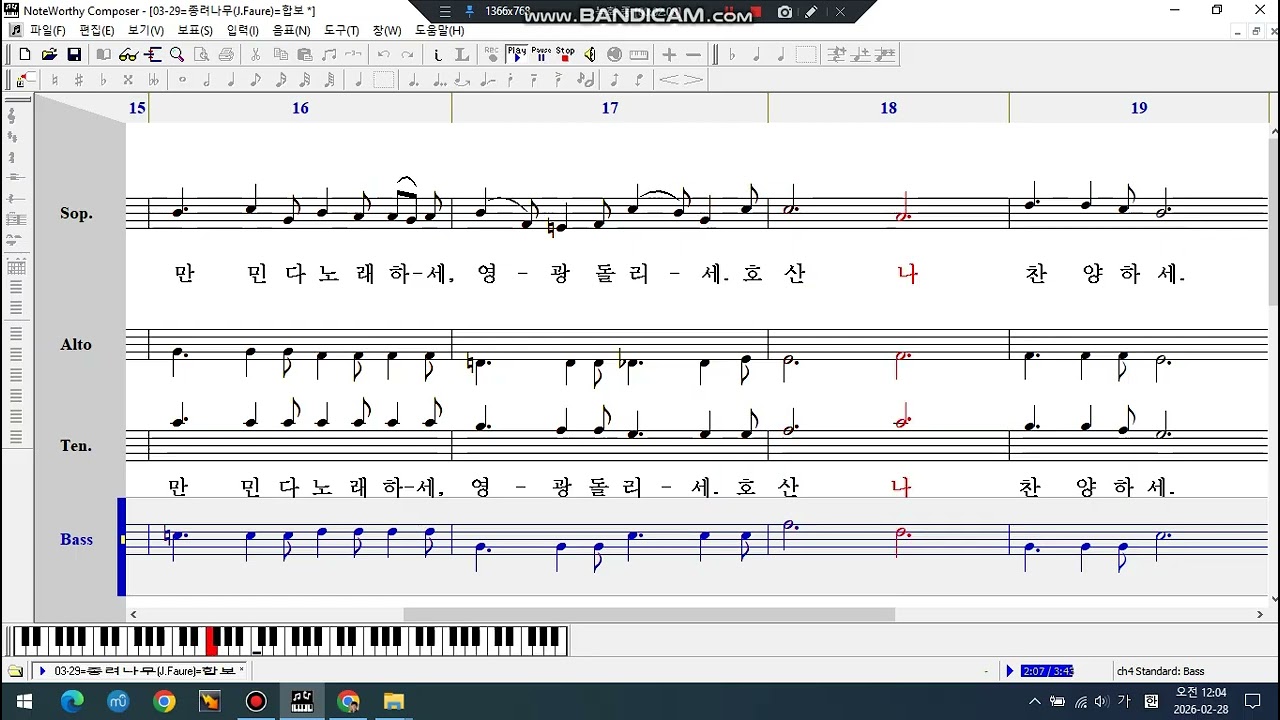Open print preview icon
This screenshot has height=720, width=1280.
(201, 54)
